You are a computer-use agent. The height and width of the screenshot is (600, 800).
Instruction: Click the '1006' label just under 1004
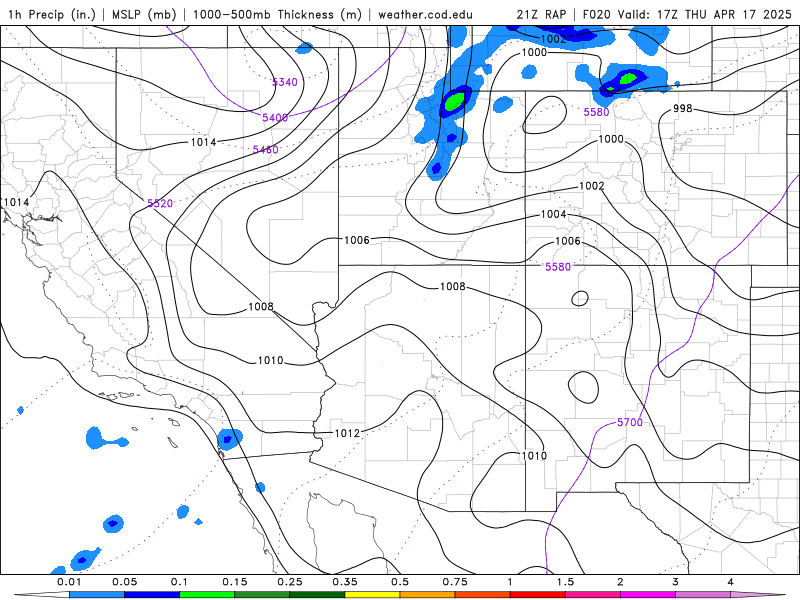coord(568,241)
